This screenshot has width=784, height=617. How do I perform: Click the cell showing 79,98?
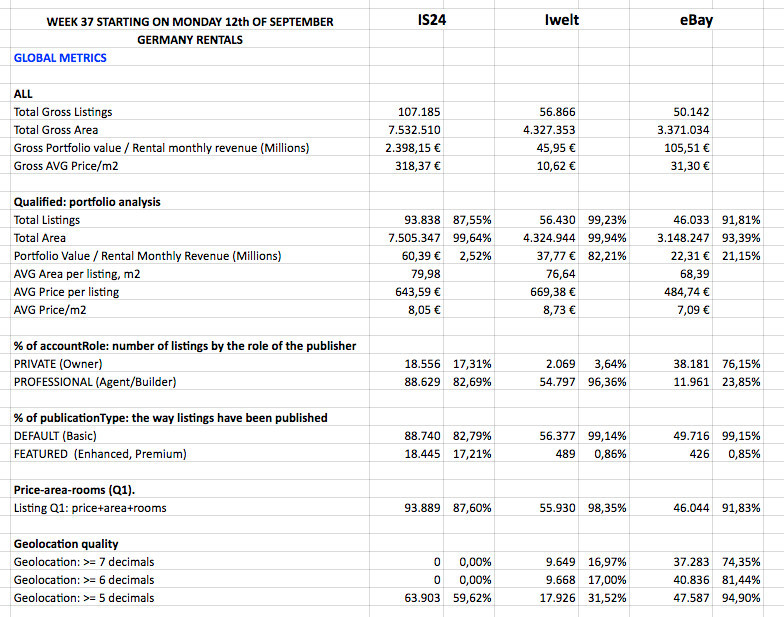pyautogui.click(x=426, y=274)
